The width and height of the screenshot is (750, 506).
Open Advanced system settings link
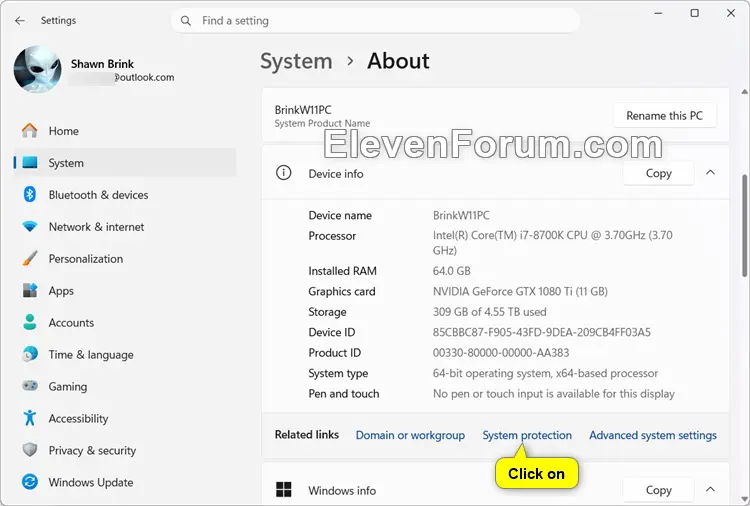click(653, 435)
